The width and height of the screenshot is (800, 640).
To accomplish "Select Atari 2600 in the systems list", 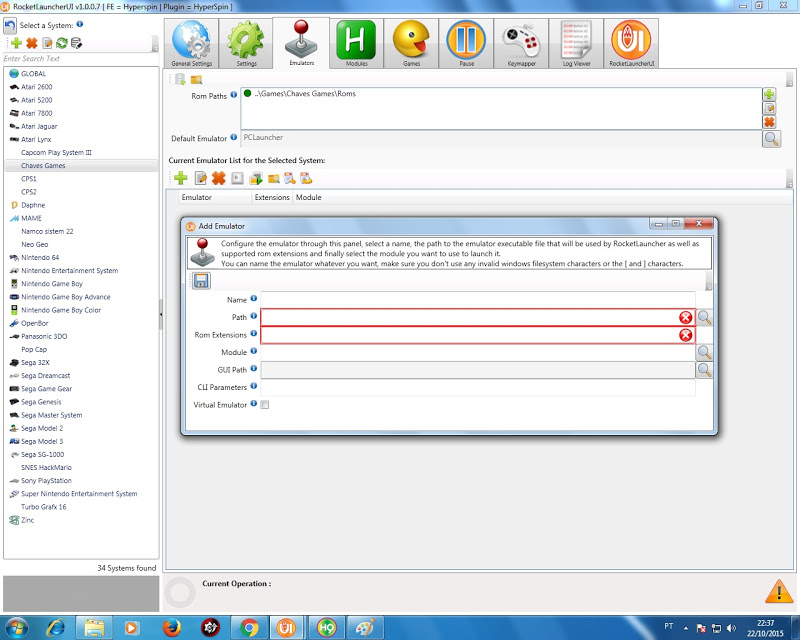I will click(37, 87).
